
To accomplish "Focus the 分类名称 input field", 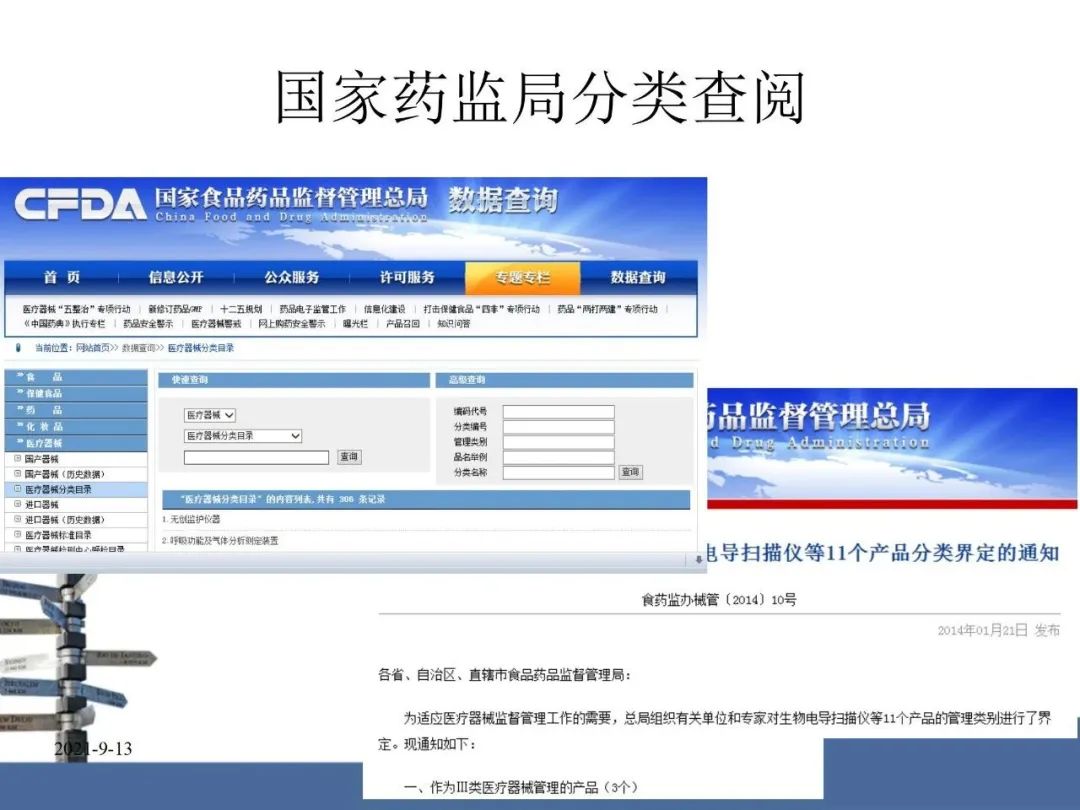I will click(559, 472).
